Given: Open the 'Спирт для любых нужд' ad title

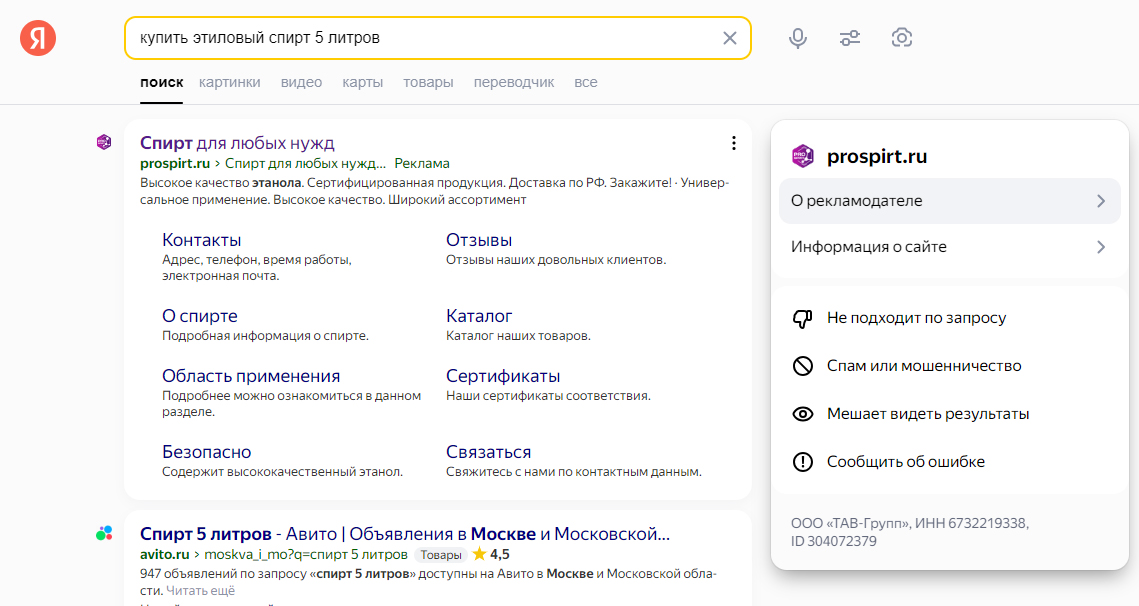Looking at the screenshot, I should point(238,143).
